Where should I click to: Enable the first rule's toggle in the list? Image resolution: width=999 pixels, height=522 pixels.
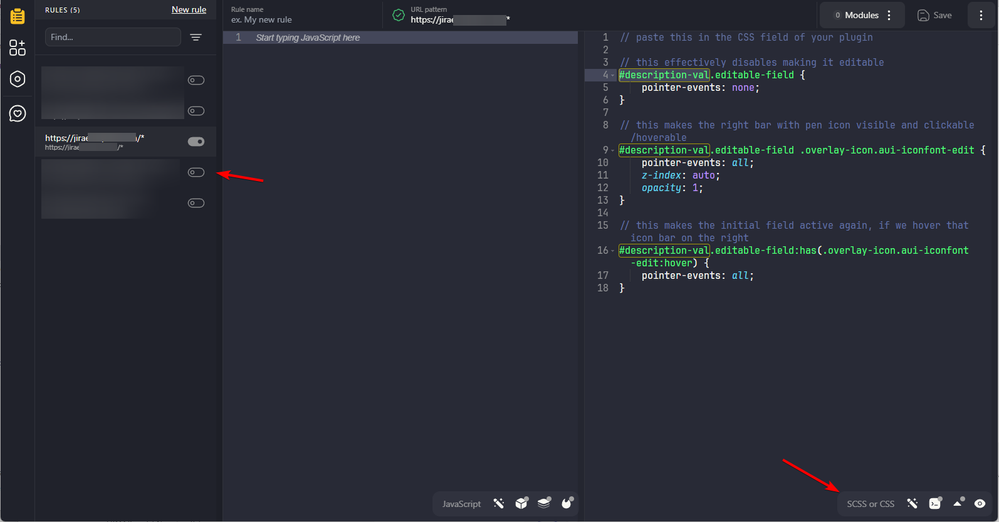coord(196,80)
